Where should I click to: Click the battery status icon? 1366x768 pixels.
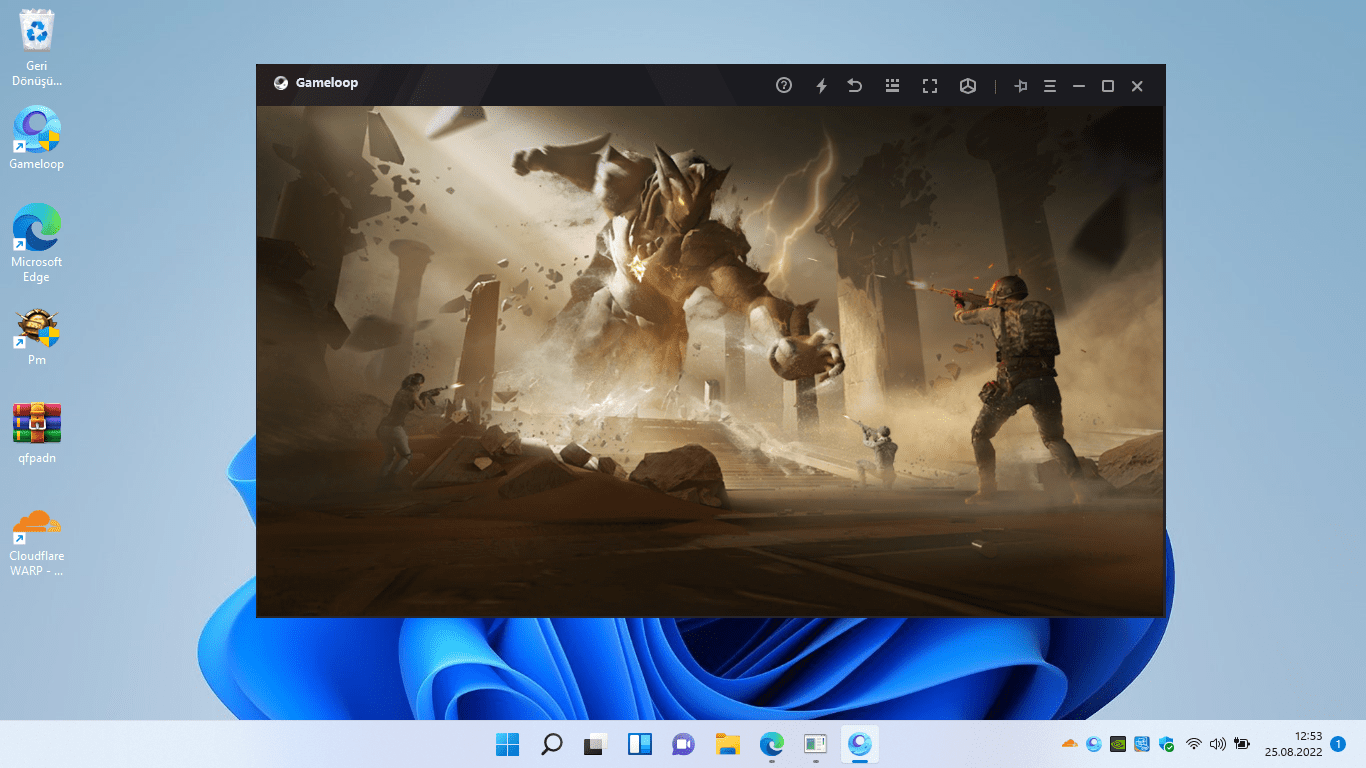[x=1242, y=744]
